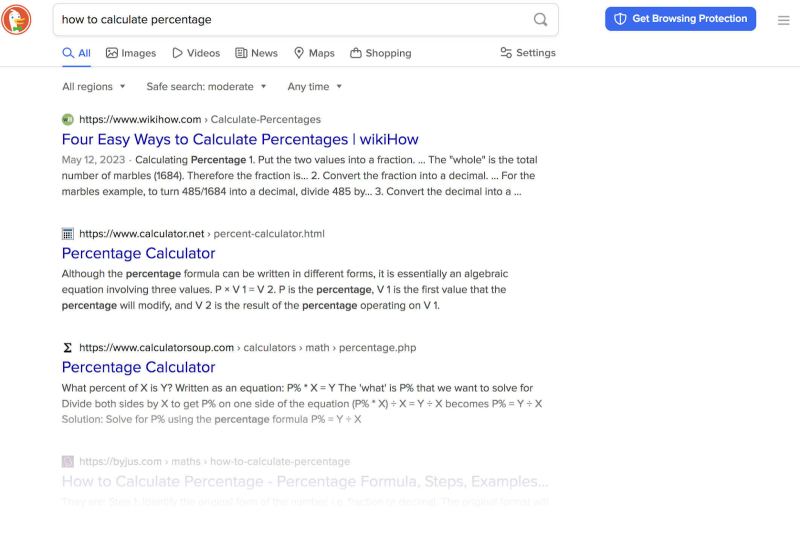Click the wikiHow favicon icon
The height and width of the screenshot is (546, 800).
pyautogui.click(x=68, y=119)
